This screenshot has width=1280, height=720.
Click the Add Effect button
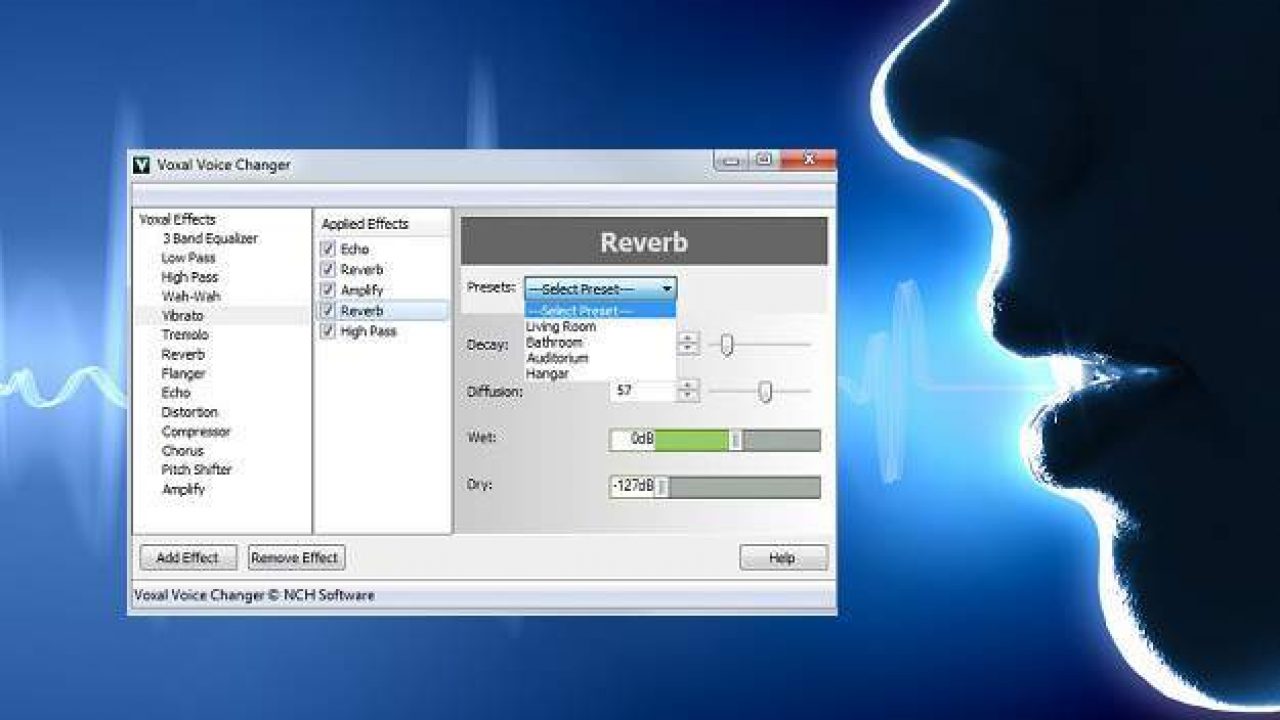coord(188,558)
